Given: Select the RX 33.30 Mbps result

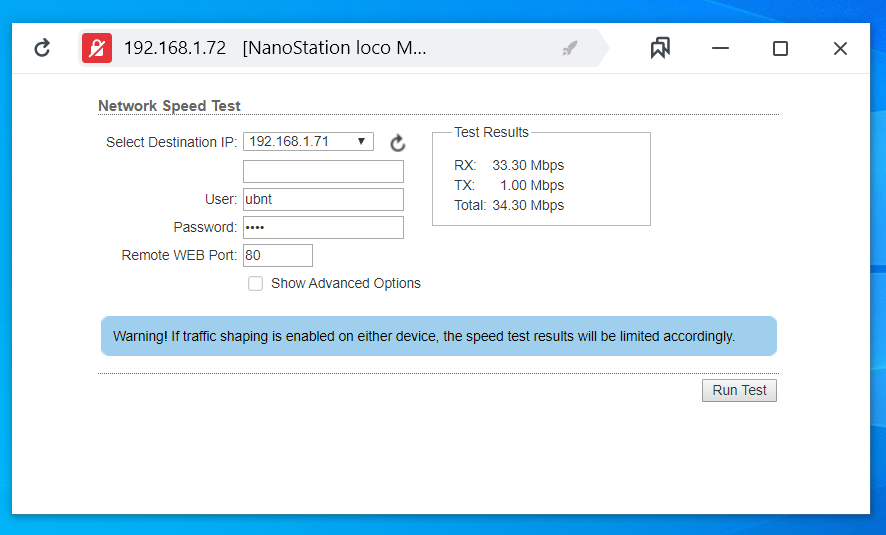Looking at the screenshot, I should click(x=509, y=165).
